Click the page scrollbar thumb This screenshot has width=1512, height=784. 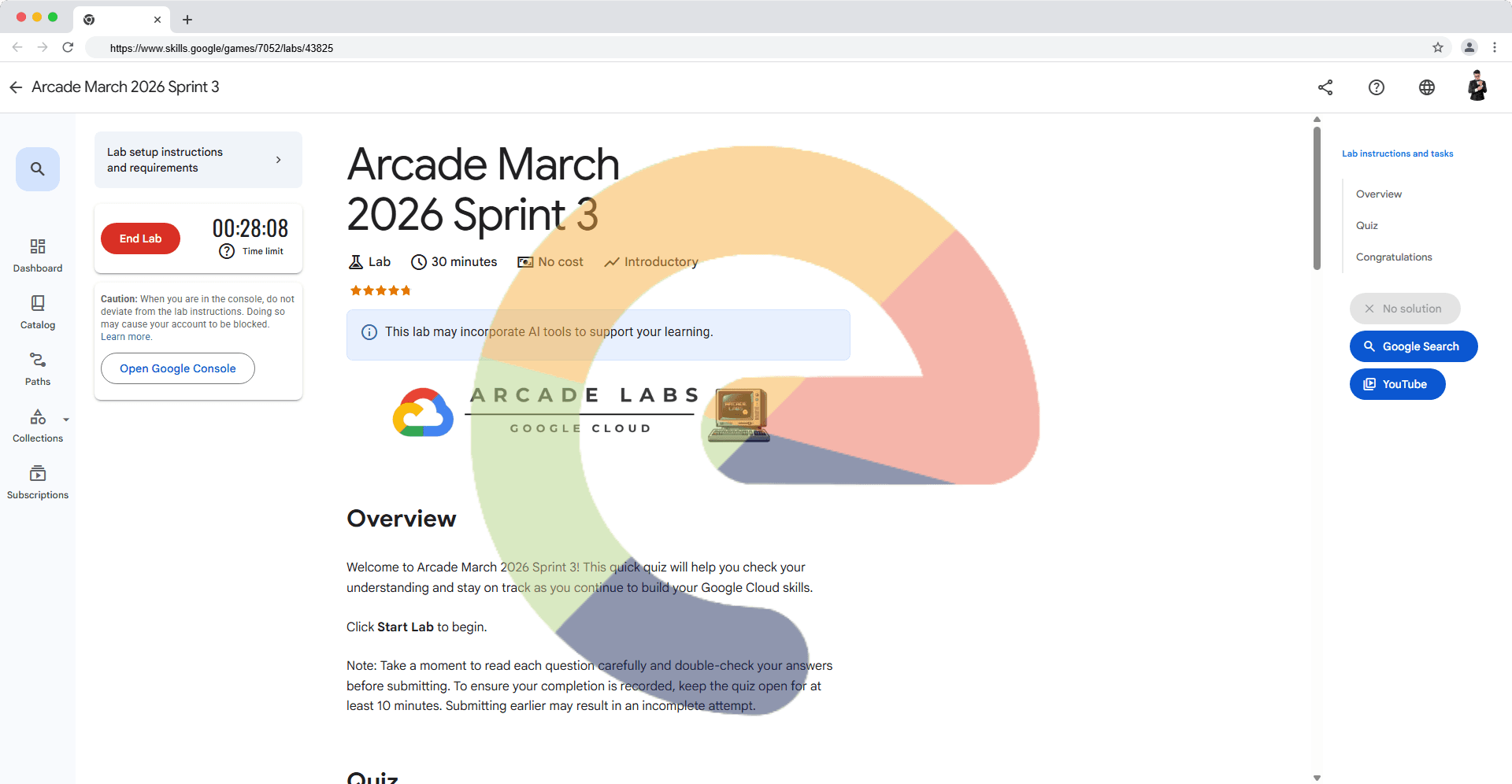click(1317, 197)
